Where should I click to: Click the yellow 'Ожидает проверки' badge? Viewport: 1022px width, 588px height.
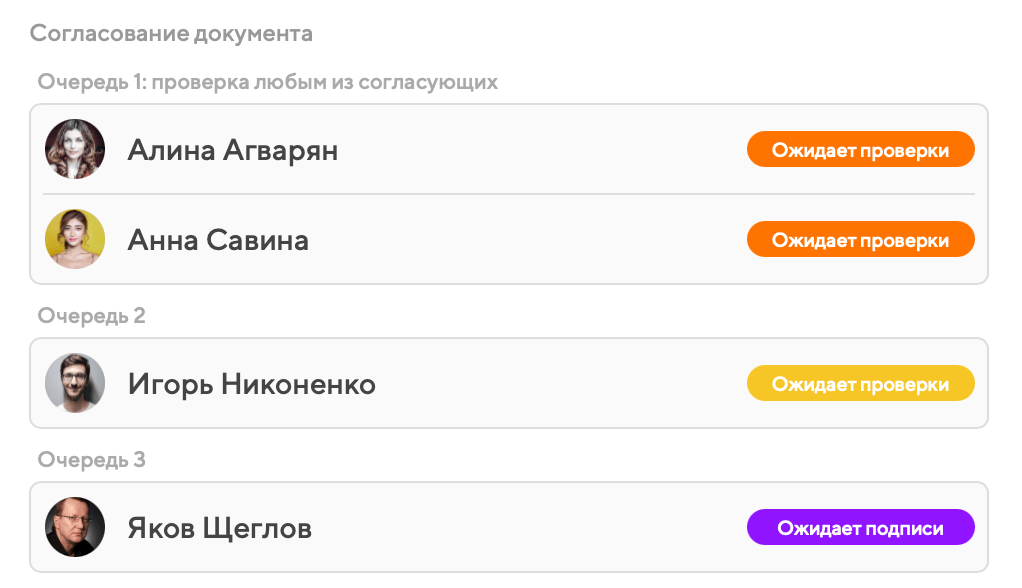860,384
